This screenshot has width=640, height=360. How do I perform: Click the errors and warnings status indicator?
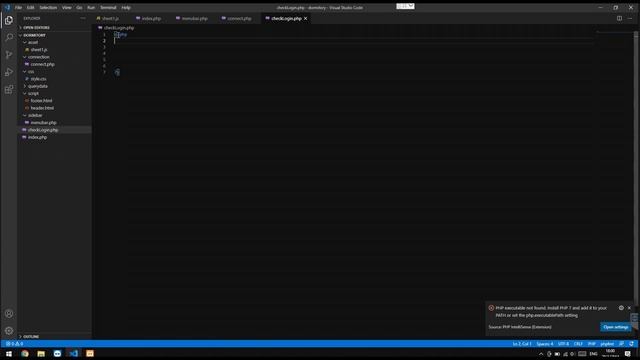[x=14, y=344]
